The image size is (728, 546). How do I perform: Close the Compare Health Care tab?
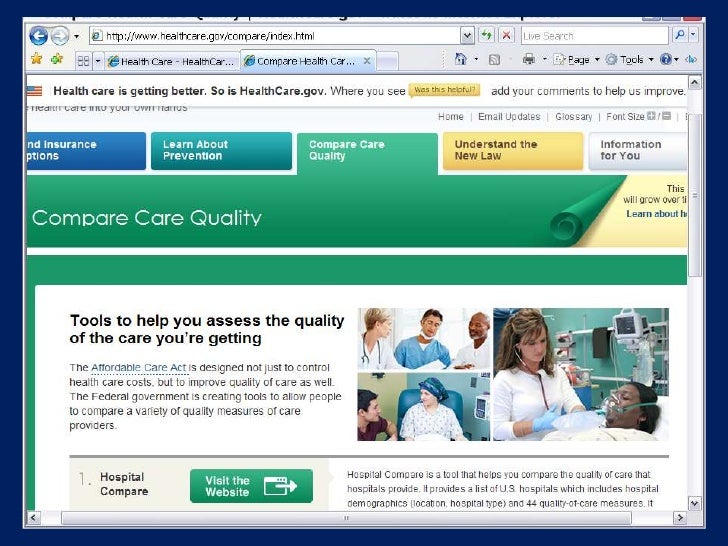tap(367, 61)
